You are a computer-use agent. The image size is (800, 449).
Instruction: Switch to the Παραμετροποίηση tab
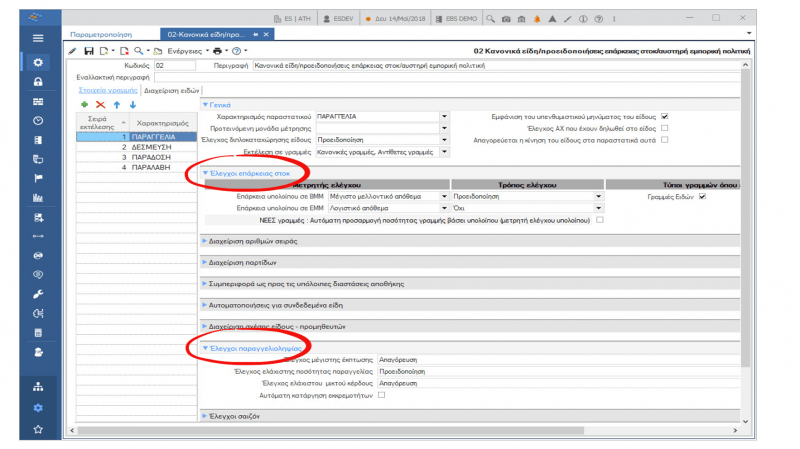coord(101,34)
